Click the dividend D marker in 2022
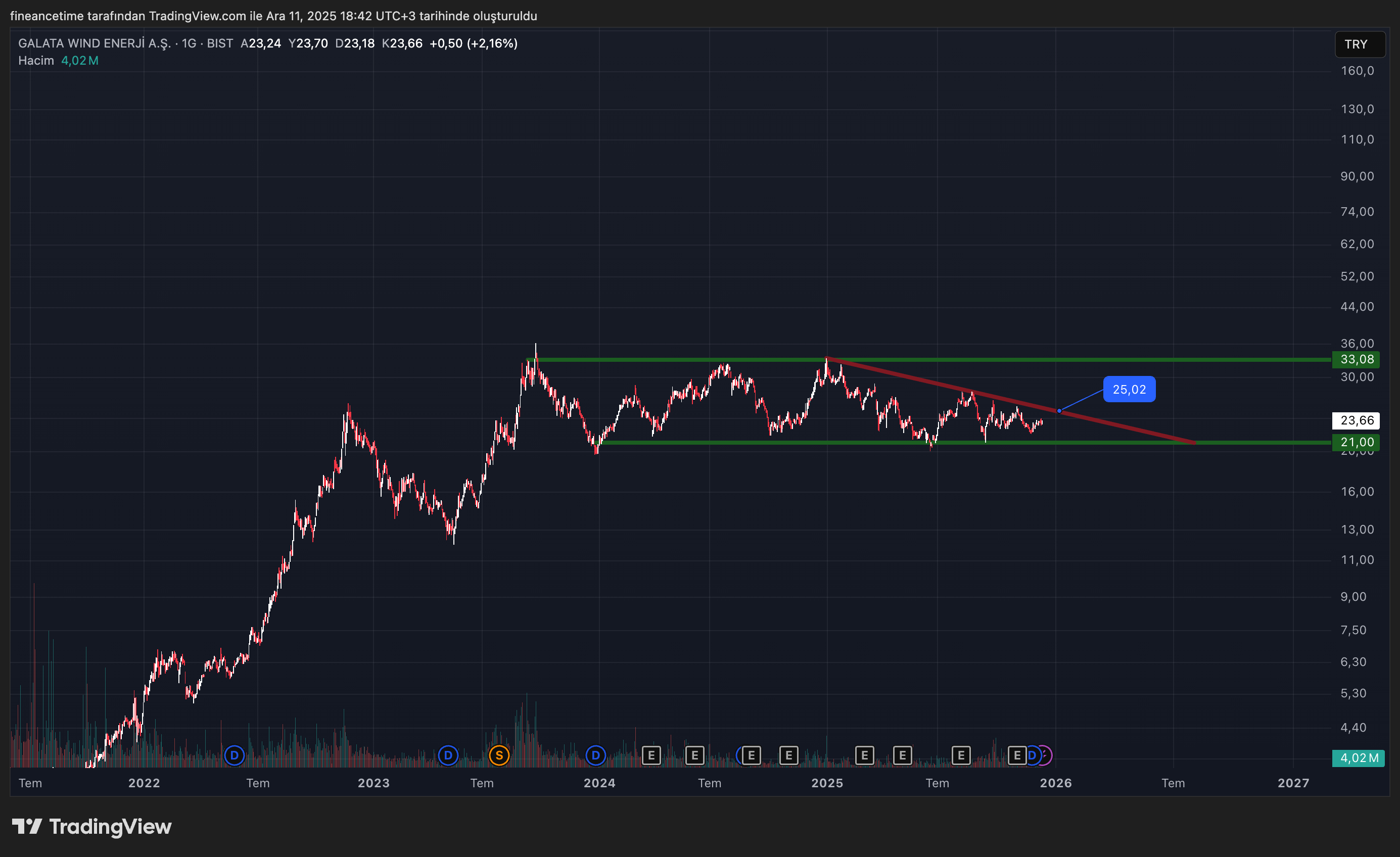The image size is (1400, 857). [x=234, y=755]
